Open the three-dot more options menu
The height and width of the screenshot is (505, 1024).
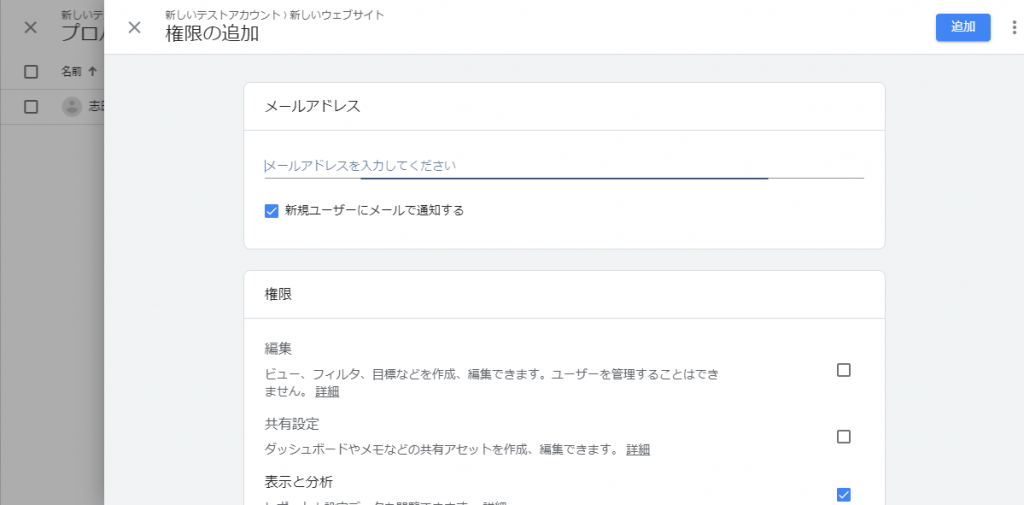(1014, 27)
